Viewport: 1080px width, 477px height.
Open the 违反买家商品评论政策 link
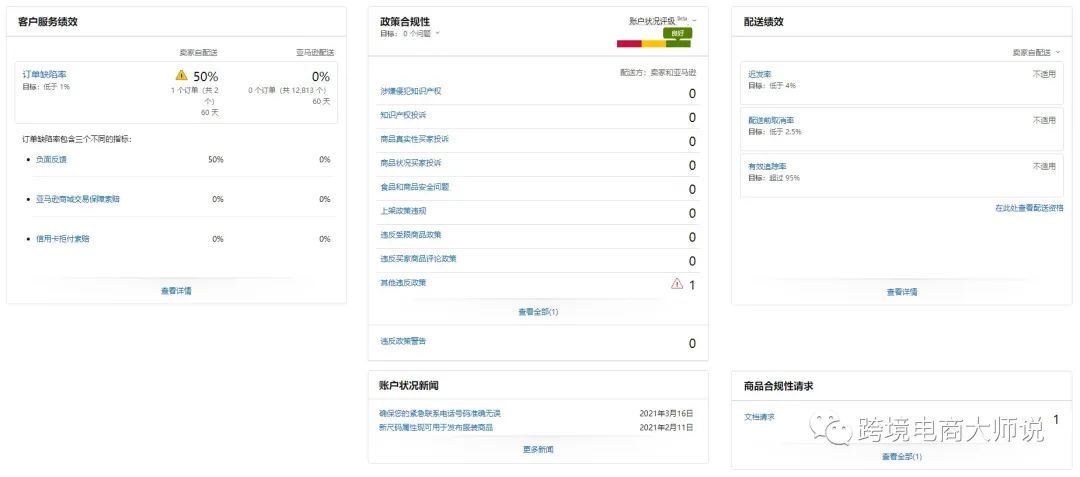418,259
